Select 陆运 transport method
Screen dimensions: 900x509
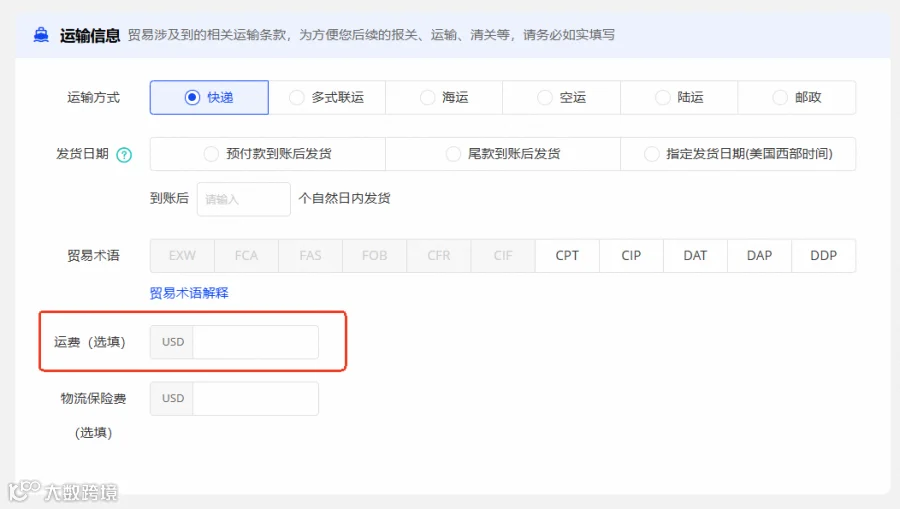(679, 98)
